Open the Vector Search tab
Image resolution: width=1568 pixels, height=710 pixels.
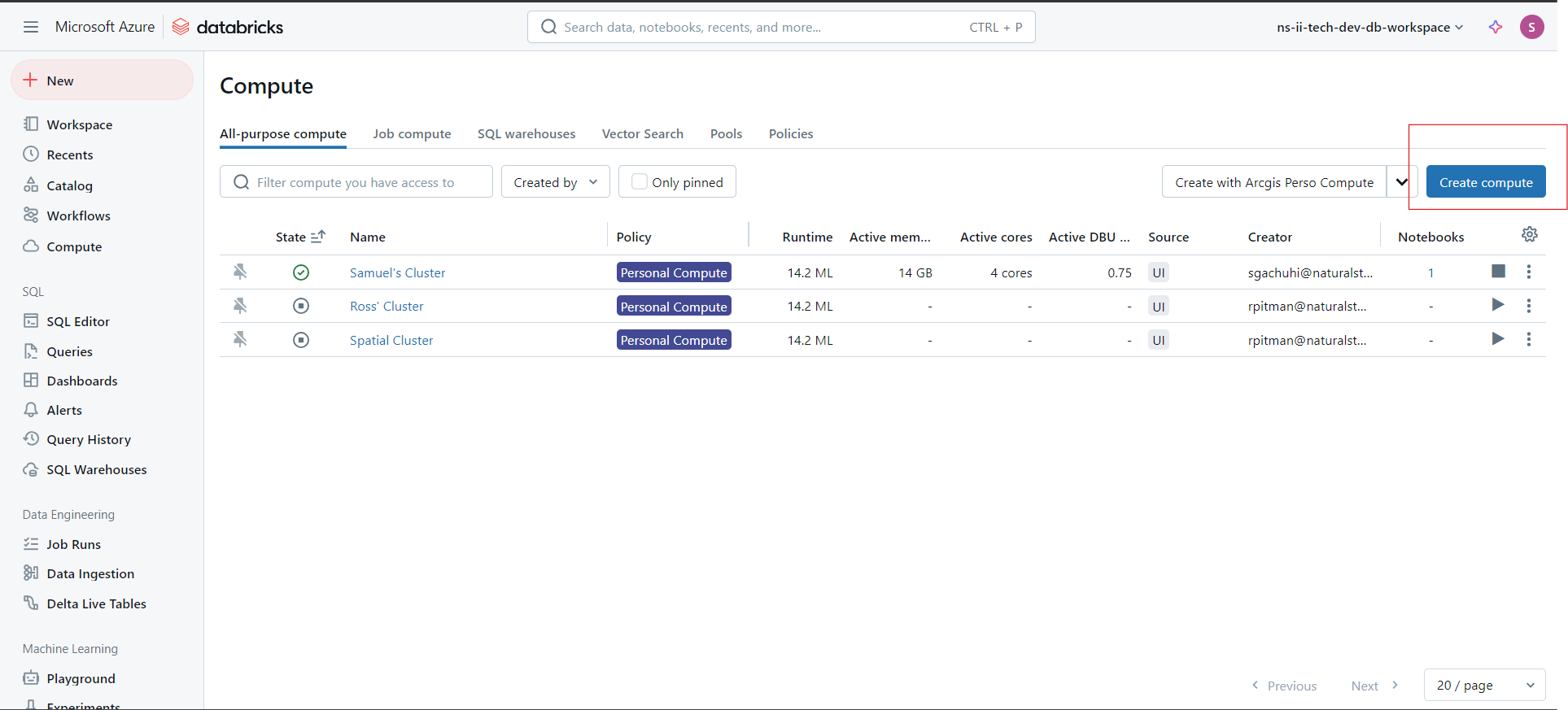643,133
